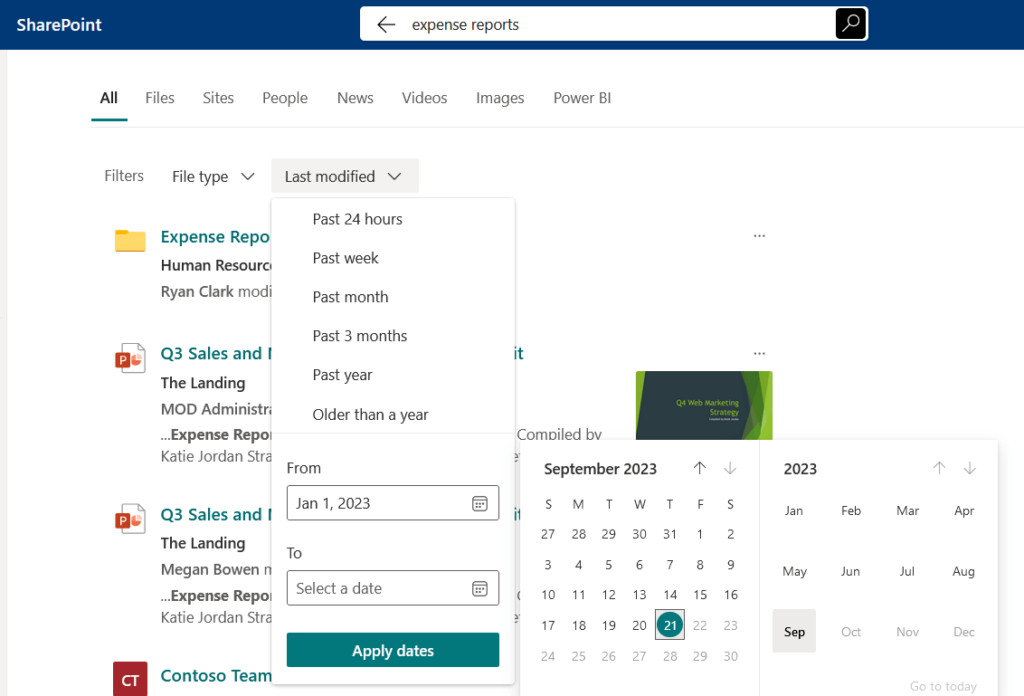Open the To date calendar icon
This screenshot has height=696, width=1024.
pyautogui.click(x=479, y=588)
